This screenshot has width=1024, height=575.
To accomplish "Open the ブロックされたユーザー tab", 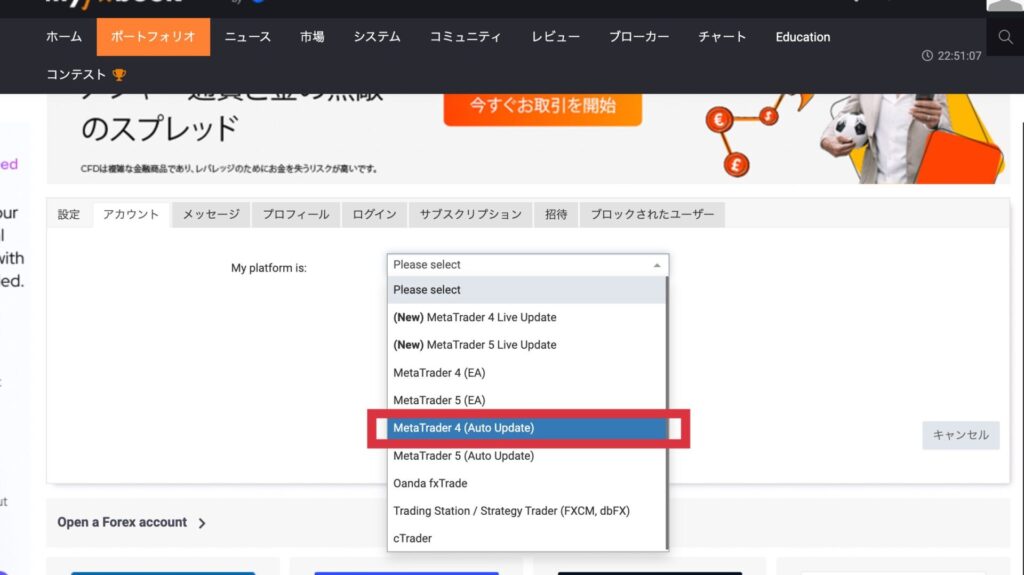I will click(652, 214).
